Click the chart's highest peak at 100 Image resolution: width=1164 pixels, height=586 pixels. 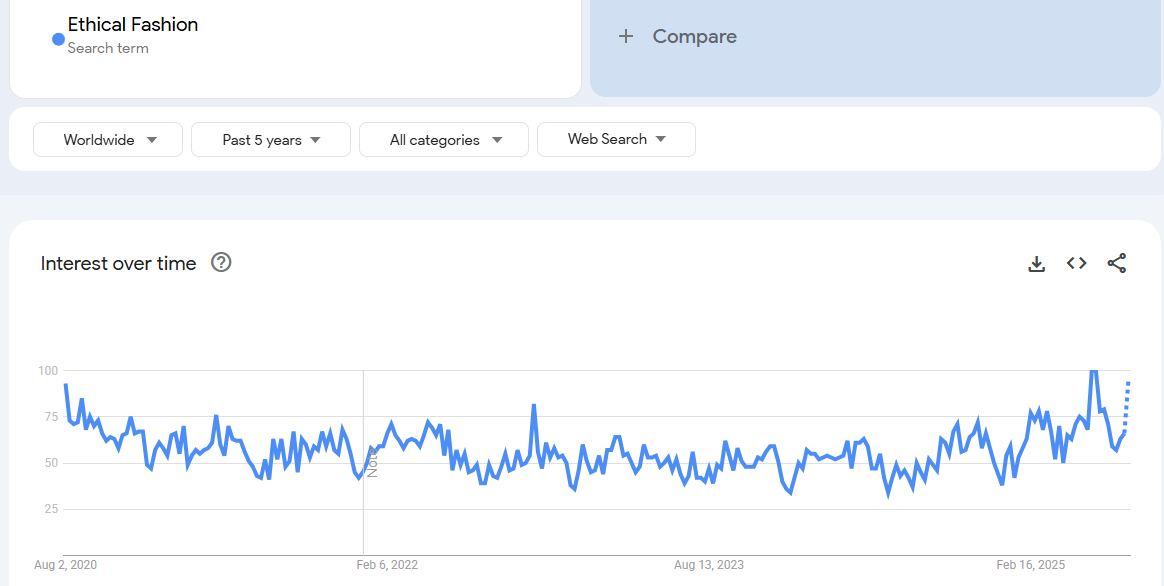pyautogui.click(x=1093, y=371)
